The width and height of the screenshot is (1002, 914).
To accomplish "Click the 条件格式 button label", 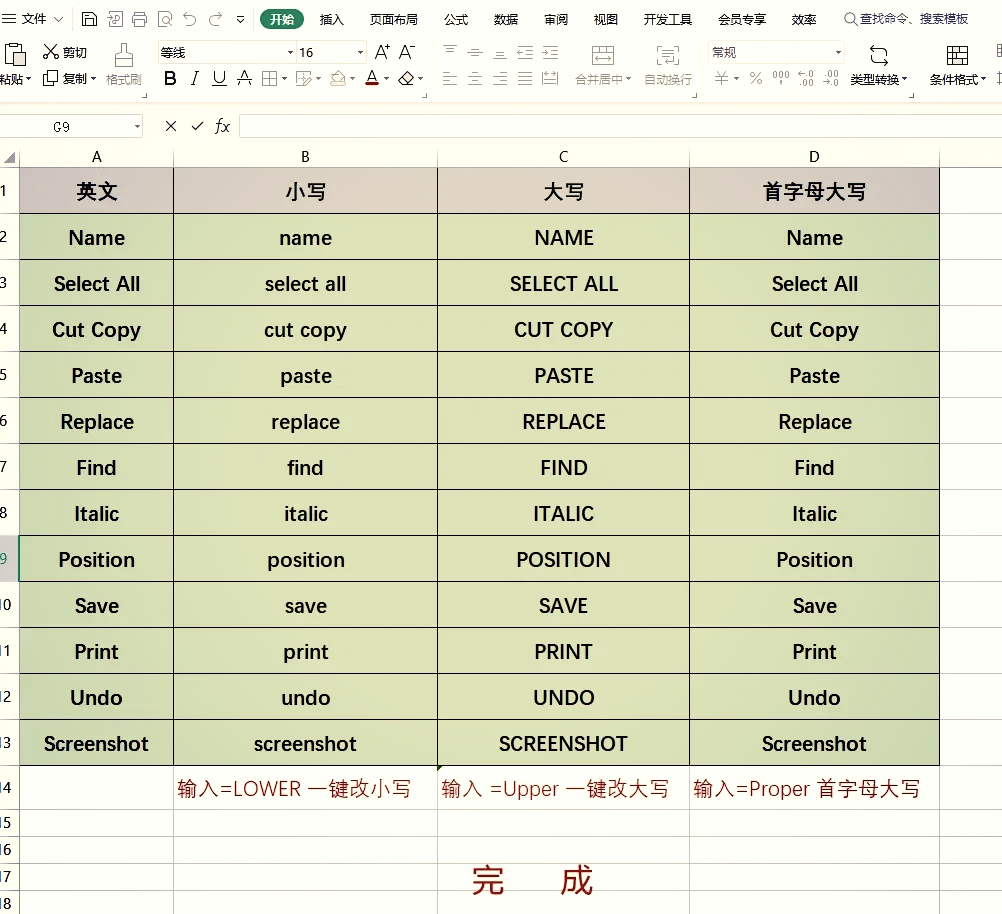I will pyautogui.click(x=953, y=79).
